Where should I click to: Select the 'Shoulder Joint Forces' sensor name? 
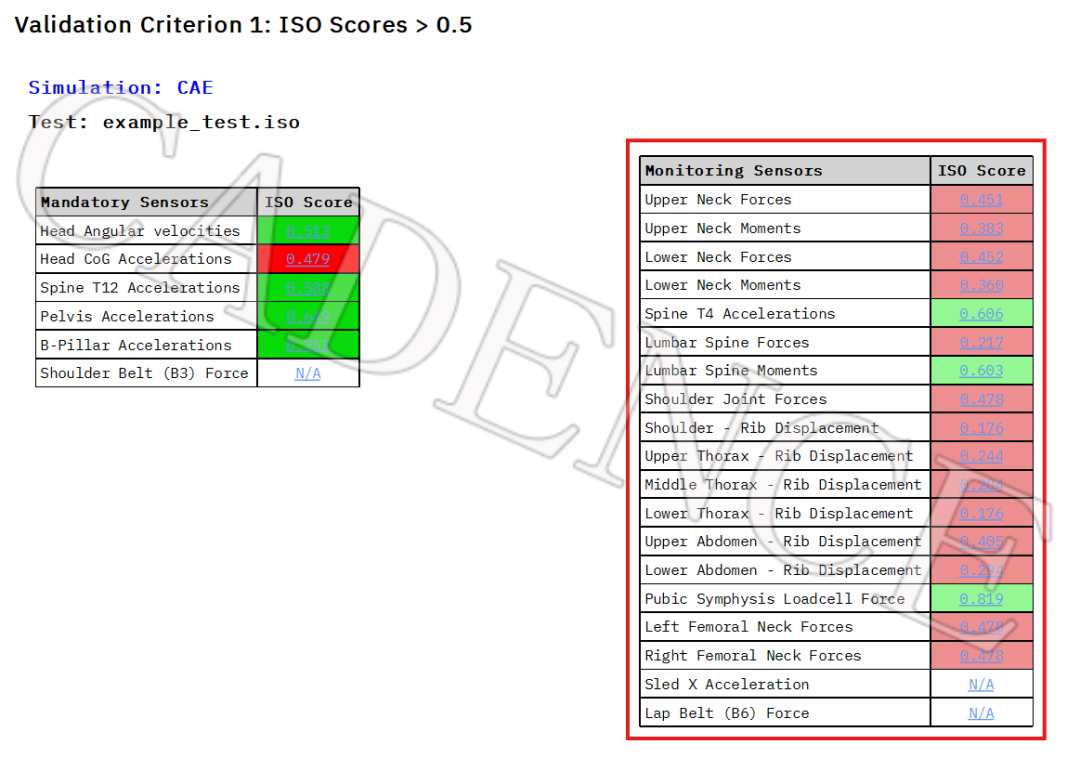tap(736, 399)
